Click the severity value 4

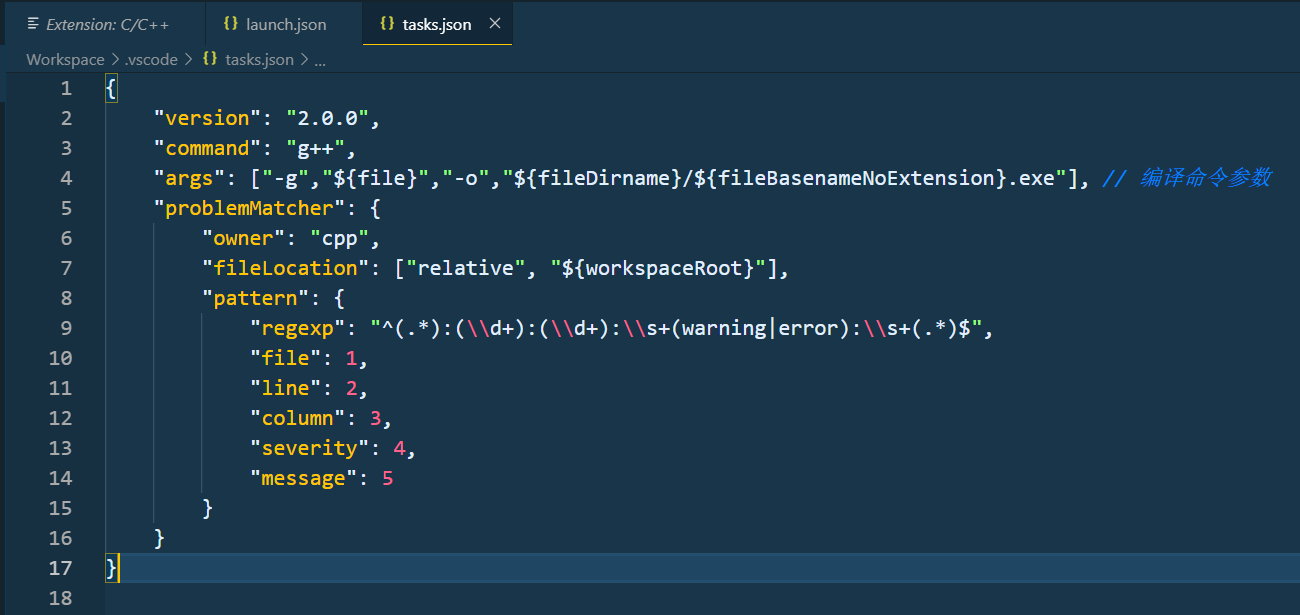[x=398, y=447]
